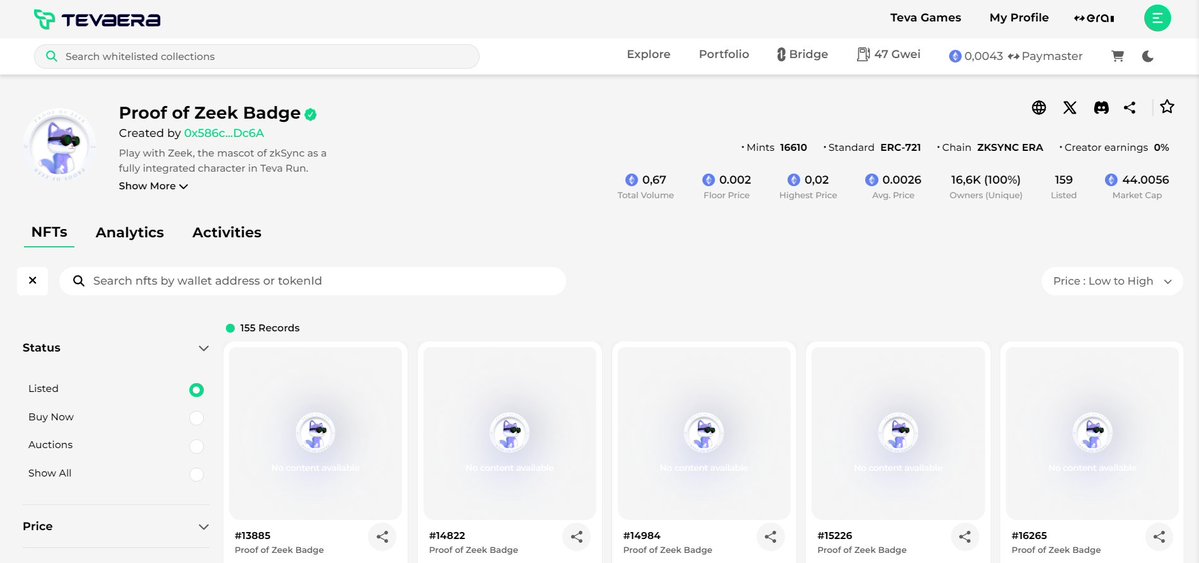1199x563 pixels.
Task: Open the Price: Low to High sort dropdown
Action: [1112, 281]
